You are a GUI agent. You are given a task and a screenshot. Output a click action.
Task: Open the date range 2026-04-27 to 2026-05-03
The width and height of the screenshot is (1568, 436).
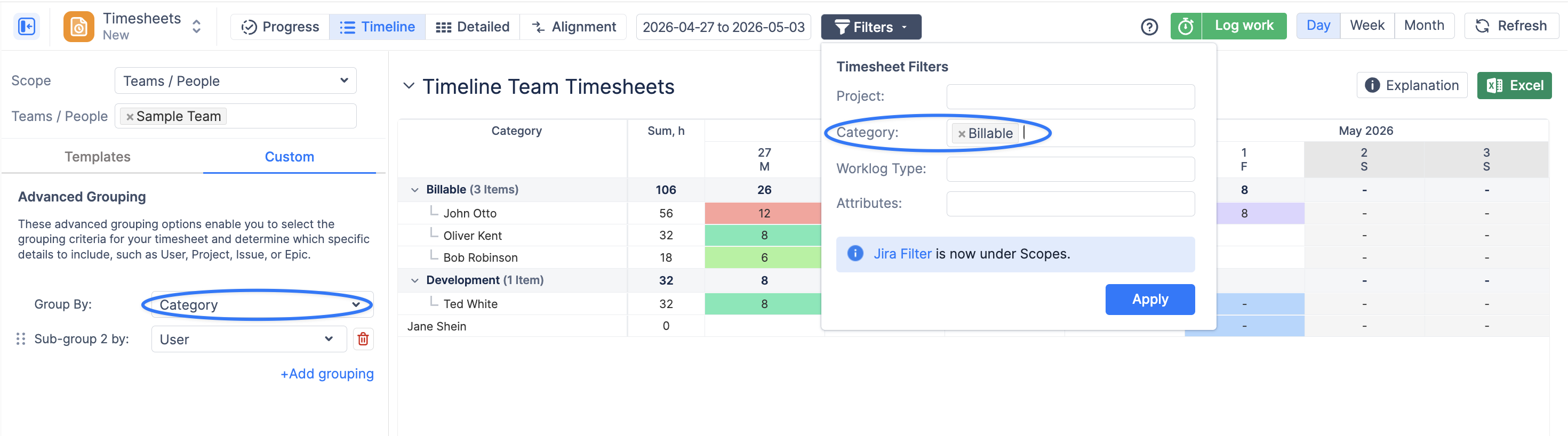point(723,27)
